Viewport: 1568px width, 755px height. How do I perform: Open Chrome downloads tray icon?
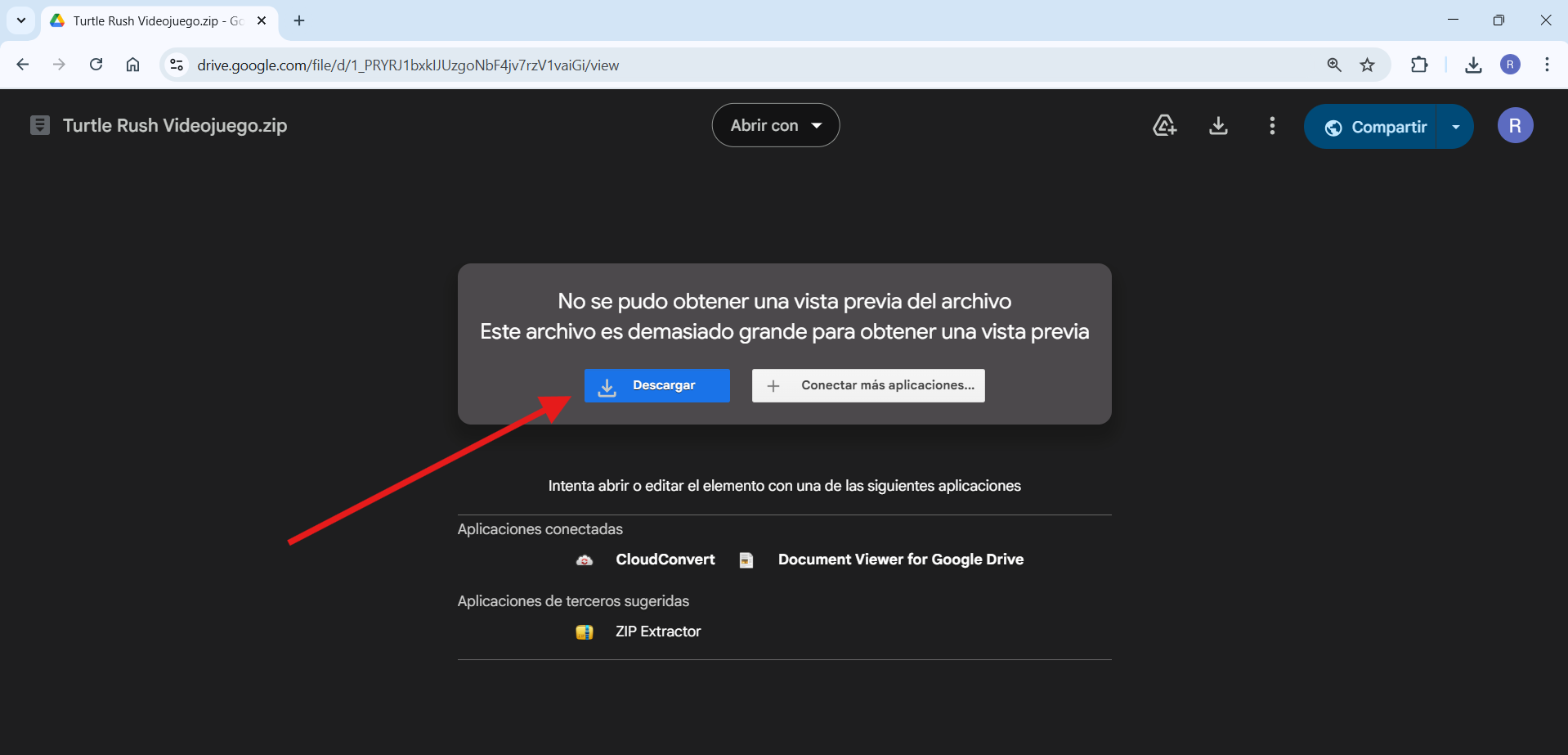coord(1473,65)
